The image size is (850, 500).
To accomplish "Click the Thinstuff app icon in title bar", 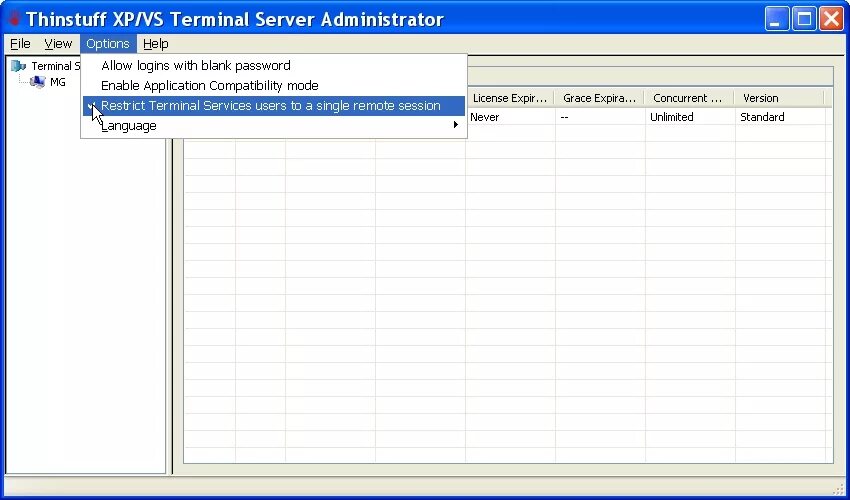I will (x=14, y=19).
